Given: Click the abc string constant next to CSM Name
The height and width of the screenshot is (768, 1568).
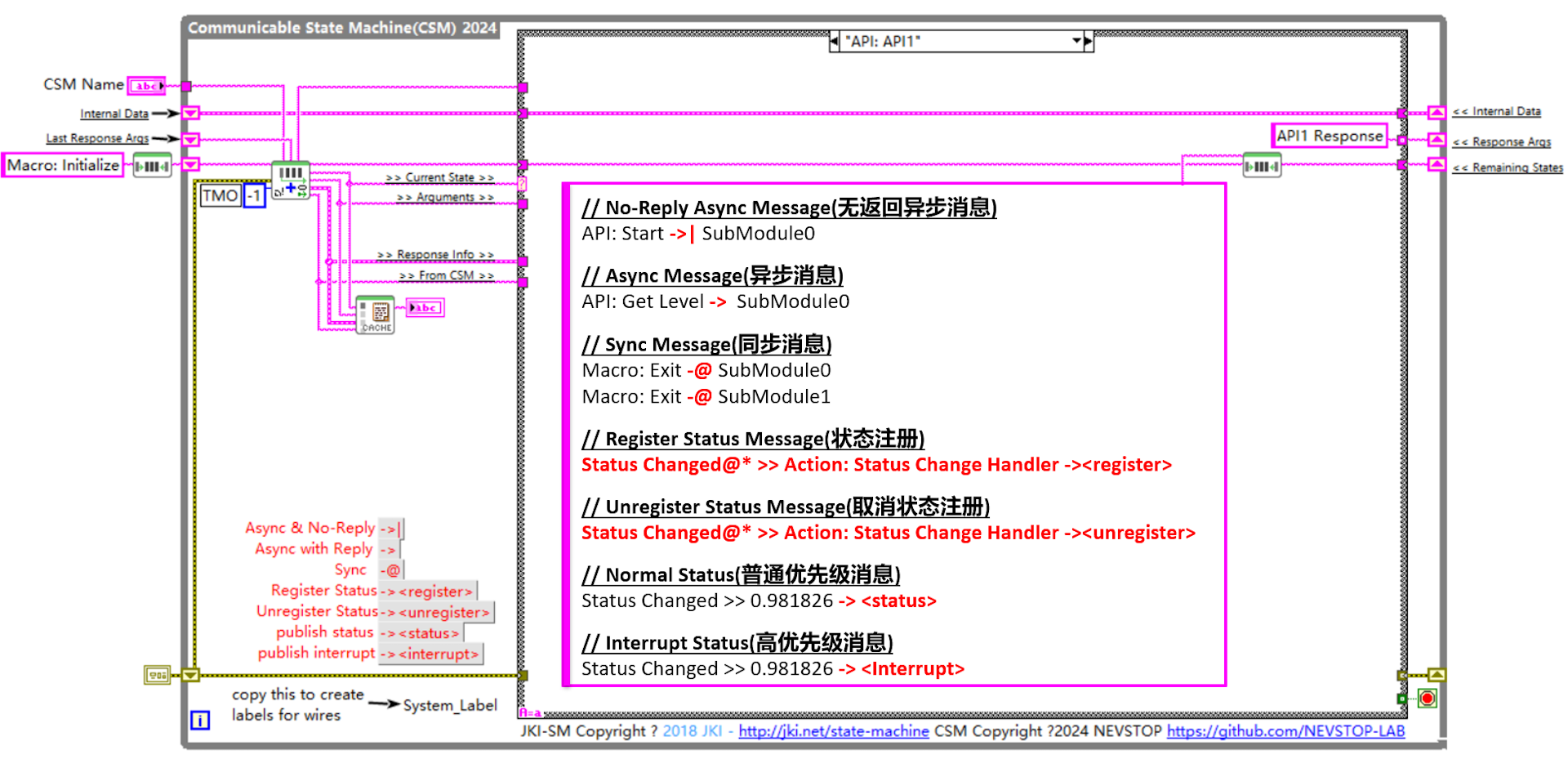Looking at the screenshot, I should coord(145,84).
